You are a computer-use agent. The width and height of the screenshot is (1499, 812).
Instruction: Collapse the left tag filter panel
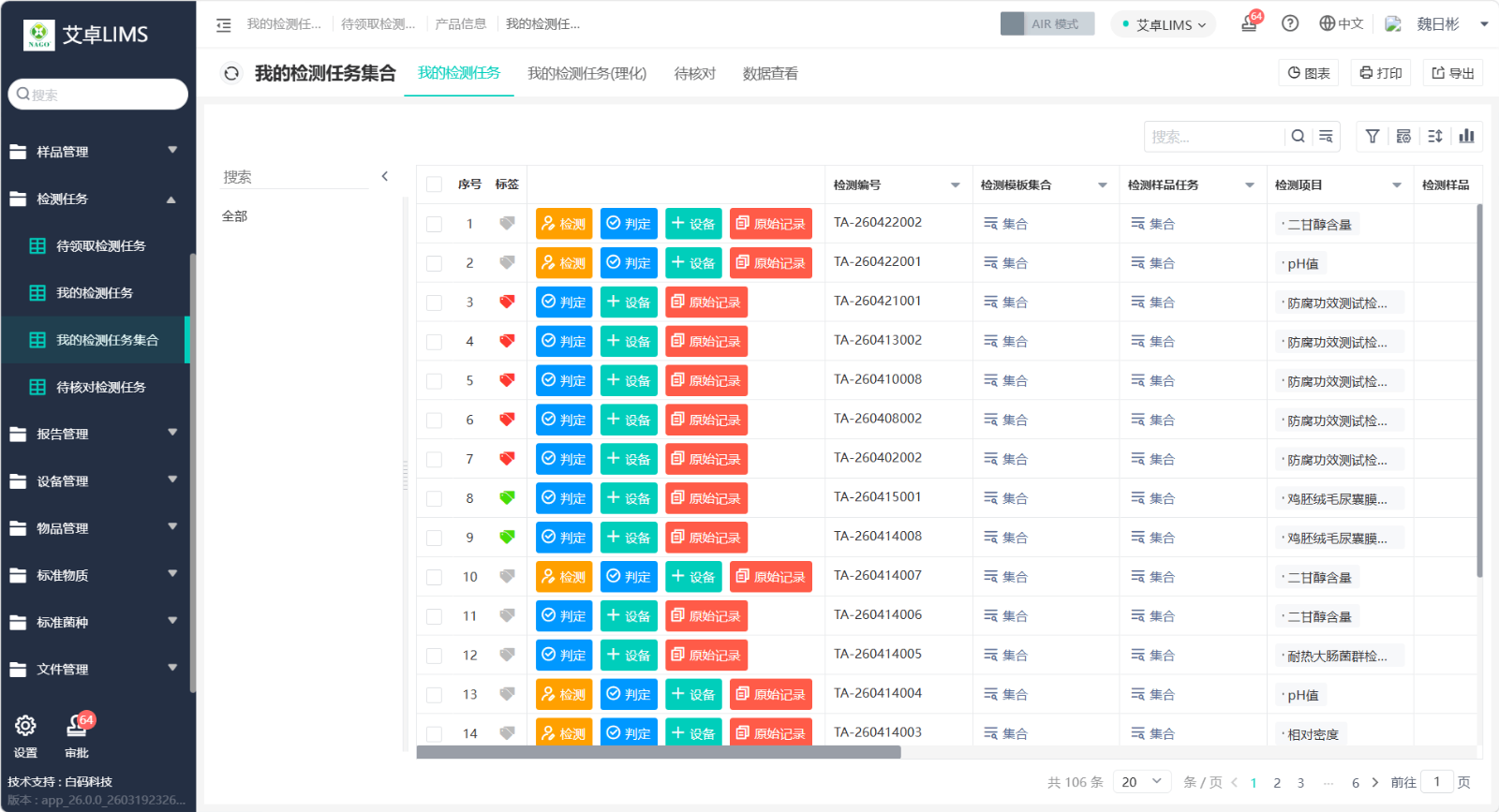(384, 176)
